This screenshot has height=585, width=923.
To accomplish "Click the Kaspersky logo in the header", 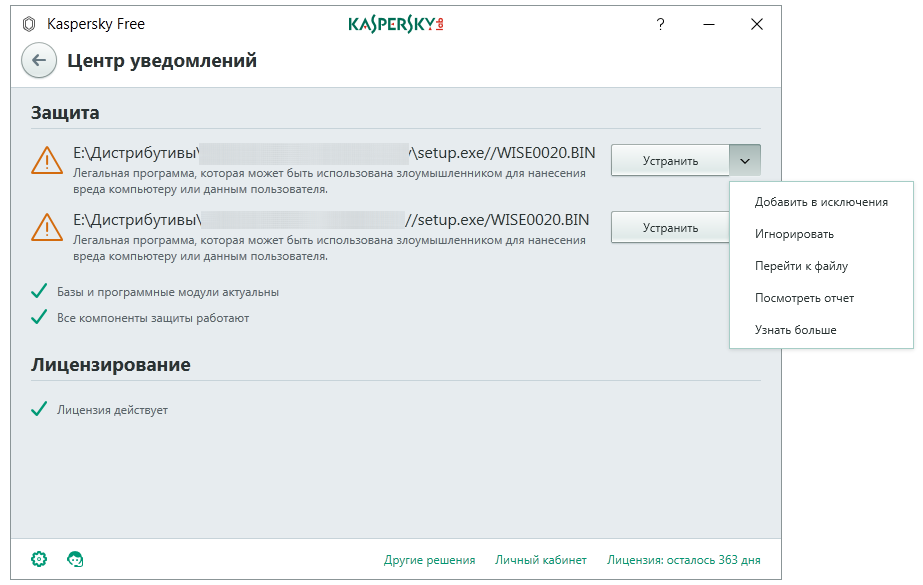I will click(396, 20).
